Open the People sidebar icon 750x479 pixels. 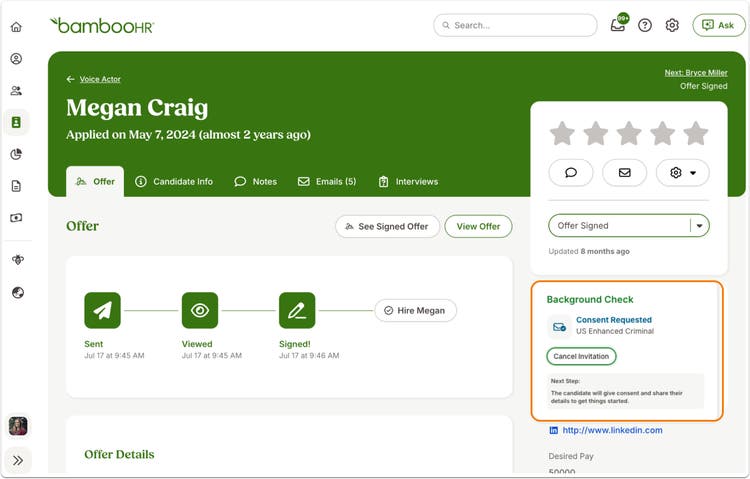pyautogui.click(x=16, y=90)
